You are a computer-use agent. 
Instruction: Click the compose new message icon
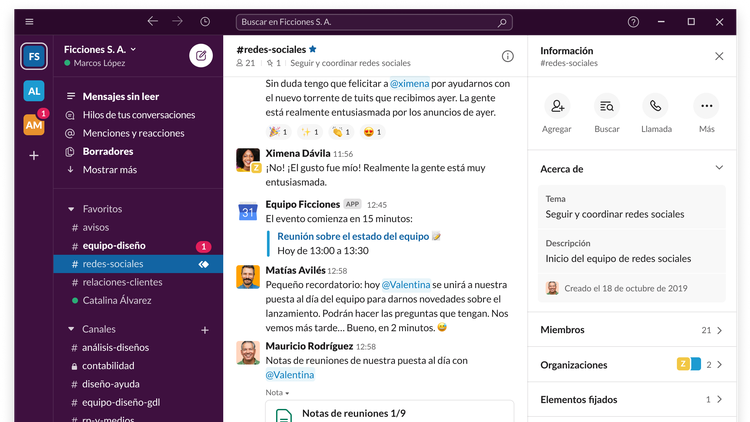pyautogui.click(x=201, y=56)
